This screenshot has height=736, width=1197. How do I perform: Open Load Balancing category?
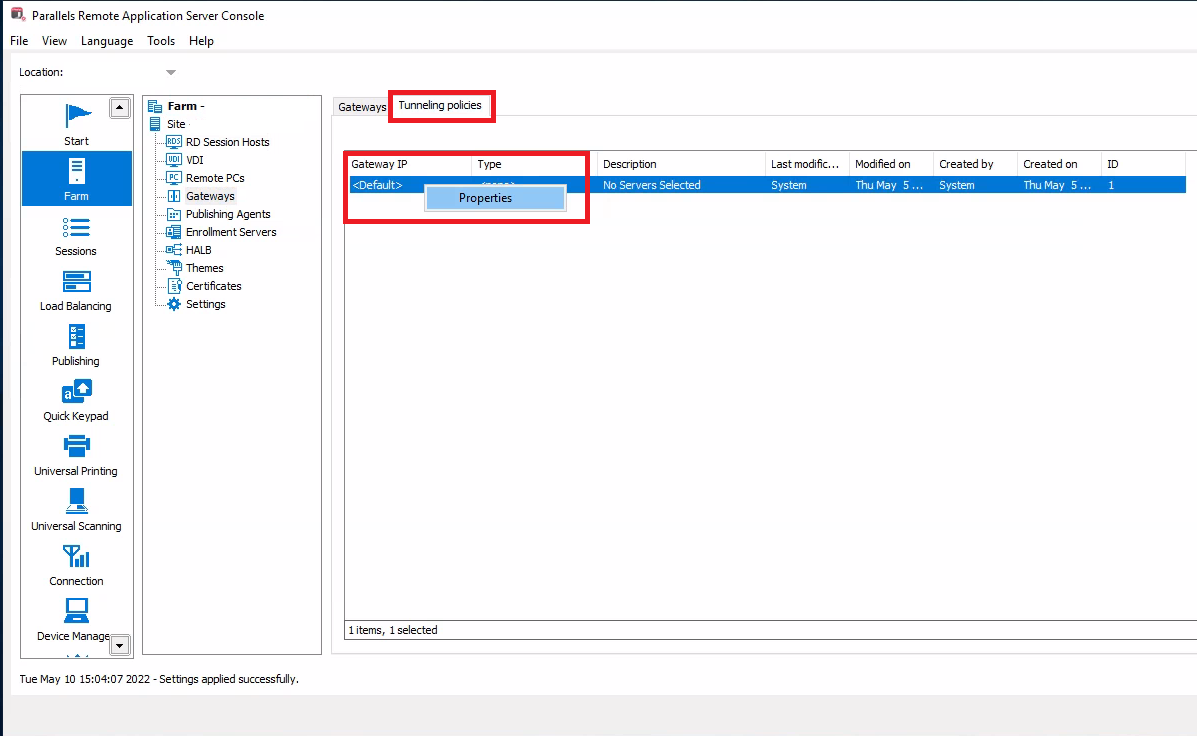[76, 289]
